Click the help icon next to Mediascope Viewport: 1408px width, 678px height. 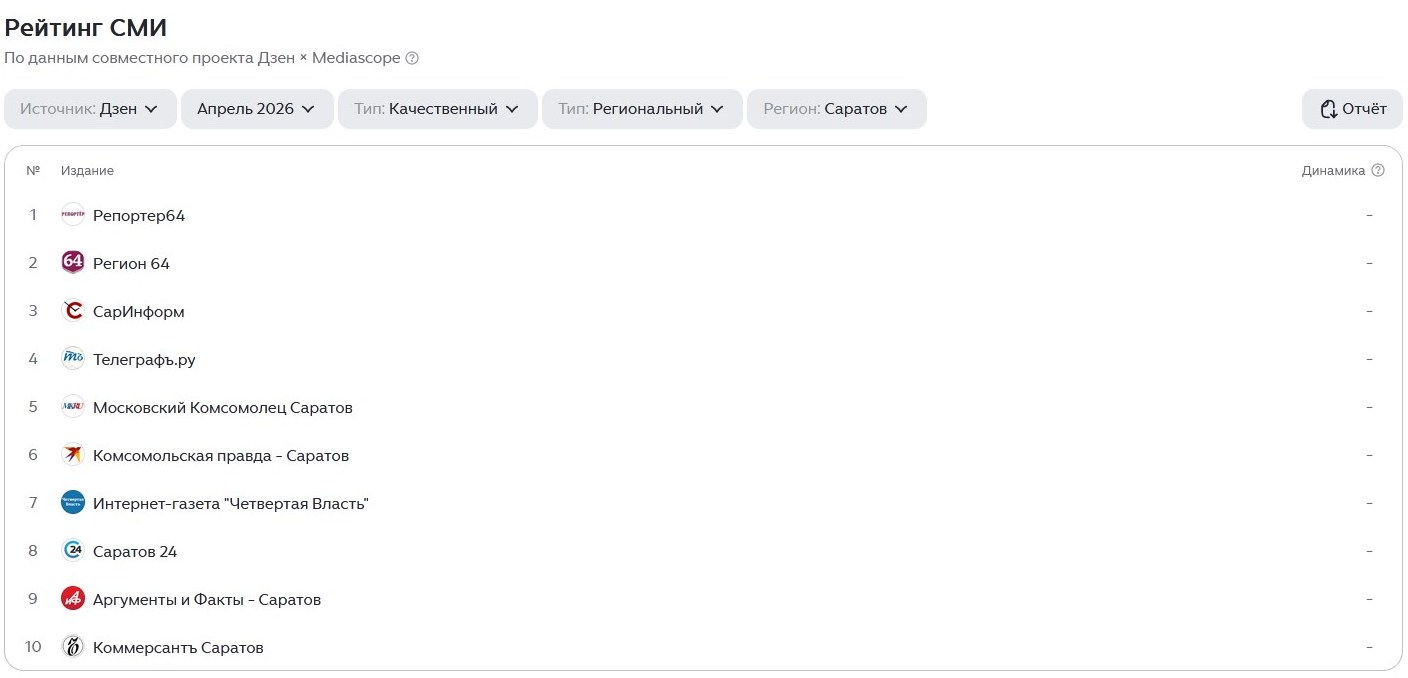[x=412, y=58]
